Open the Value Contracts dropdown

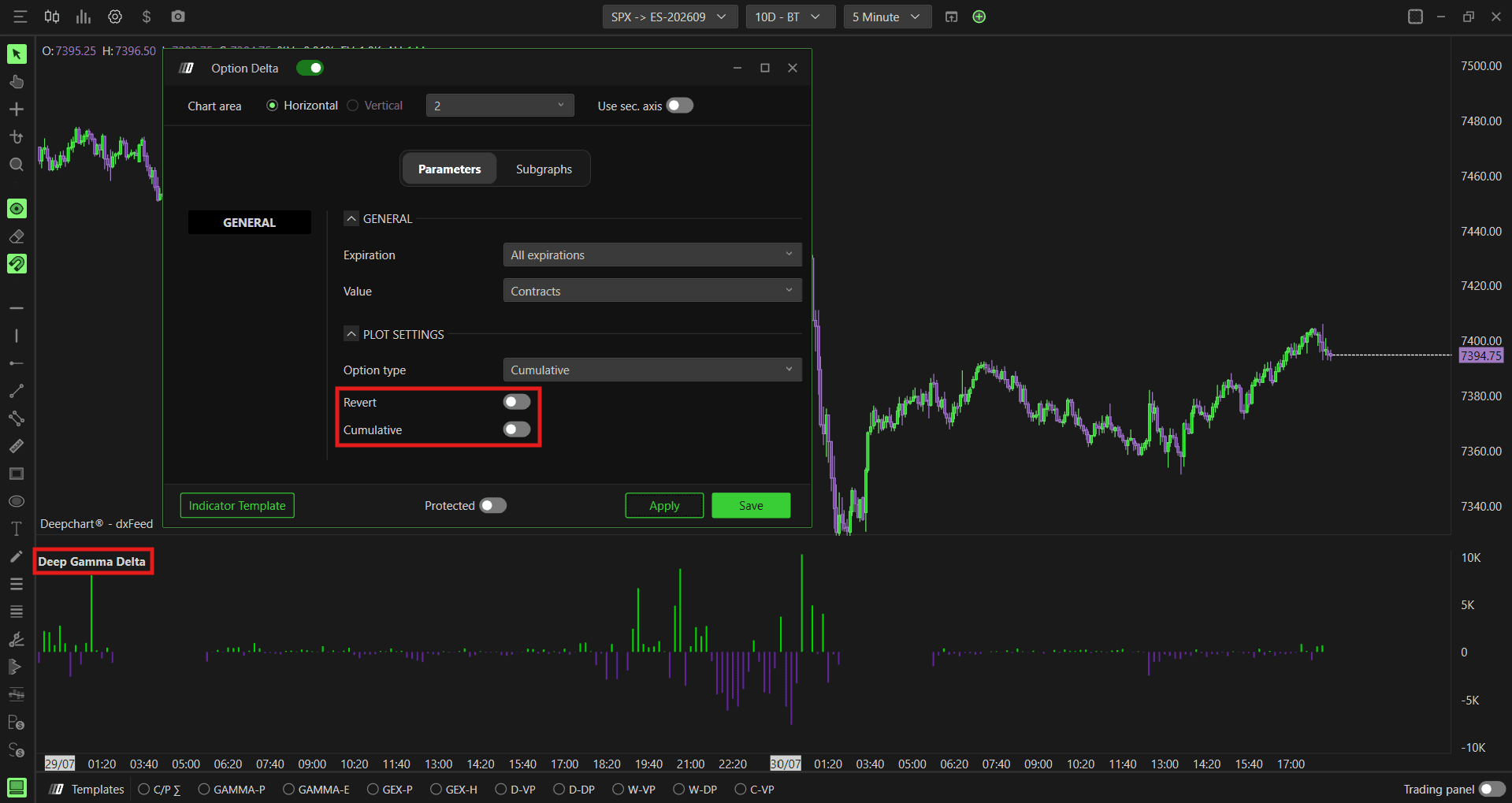click(x=652, y=291)
